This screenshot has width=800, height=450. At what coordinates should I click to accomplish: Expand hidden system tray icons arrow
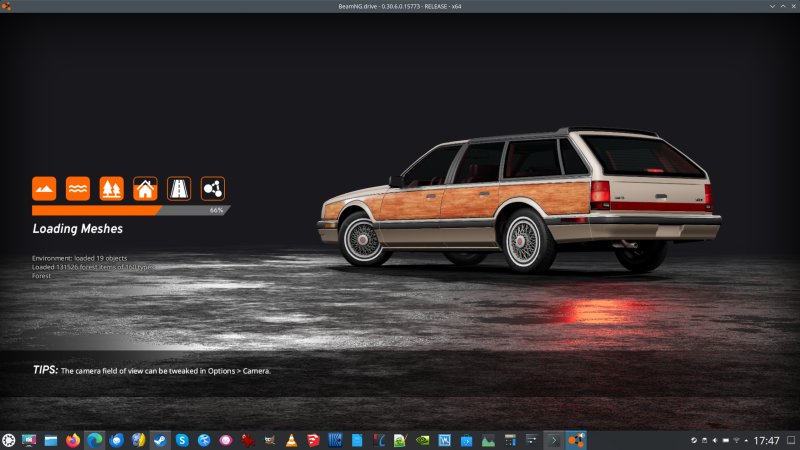(747, 440)
